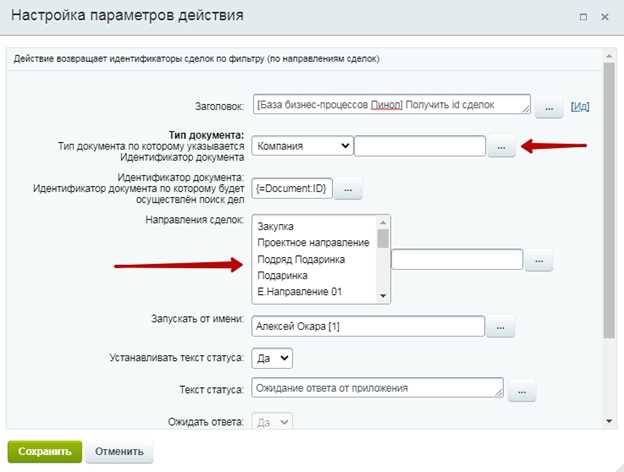The height and width of the screenshot is (472, 624).
Task: Expand the Ожидать ответа dropdown
Action: coord(272,422)
